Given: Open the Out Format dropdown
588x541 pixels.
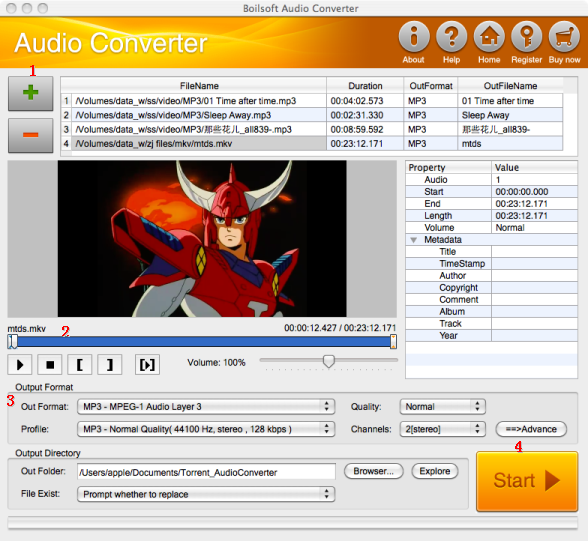Looking at the screenshot, I should point(206,407).
